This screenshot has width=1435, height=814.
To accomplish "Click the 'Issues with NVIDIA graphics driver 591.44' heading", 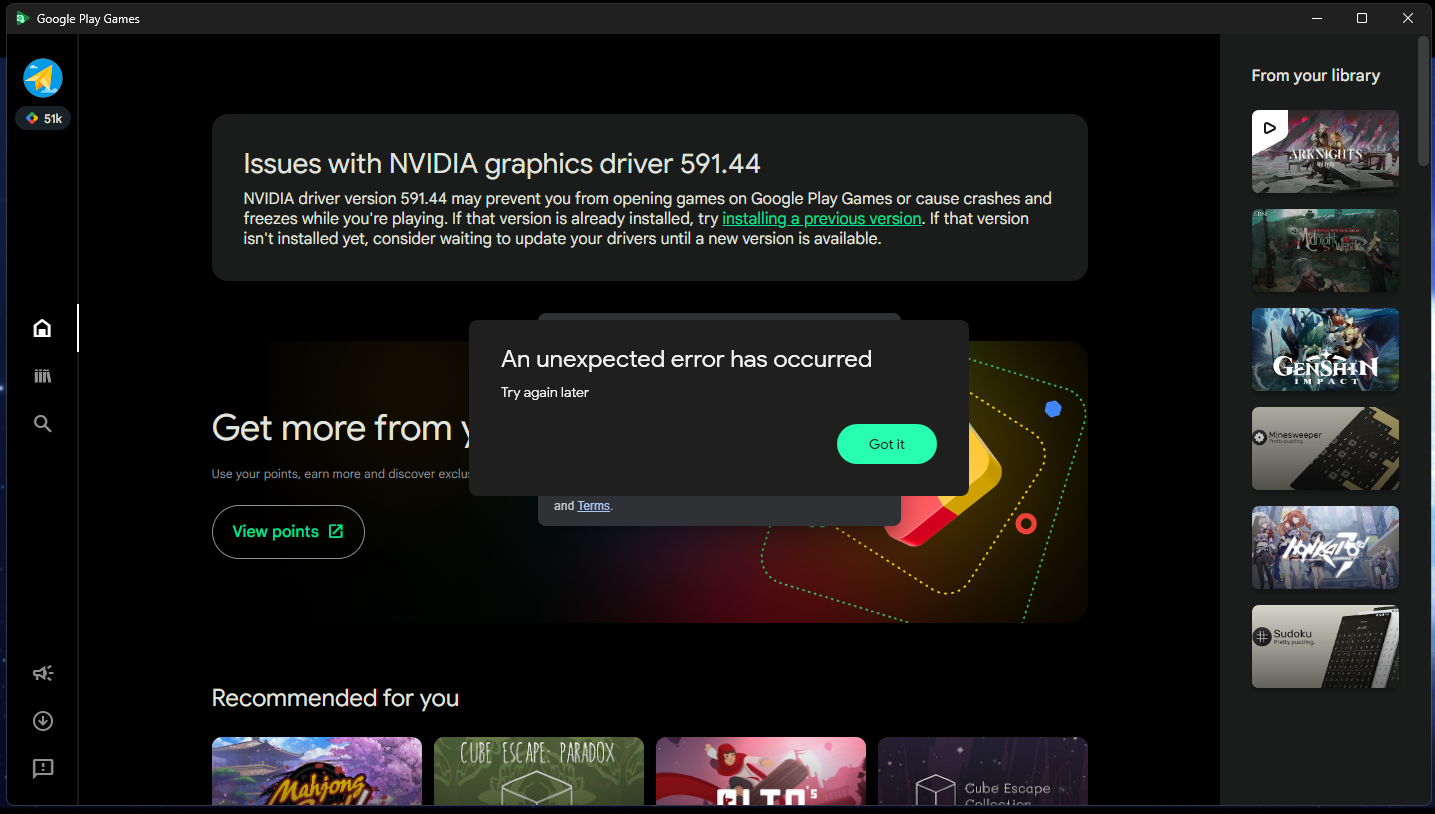I will pos(502,164).
